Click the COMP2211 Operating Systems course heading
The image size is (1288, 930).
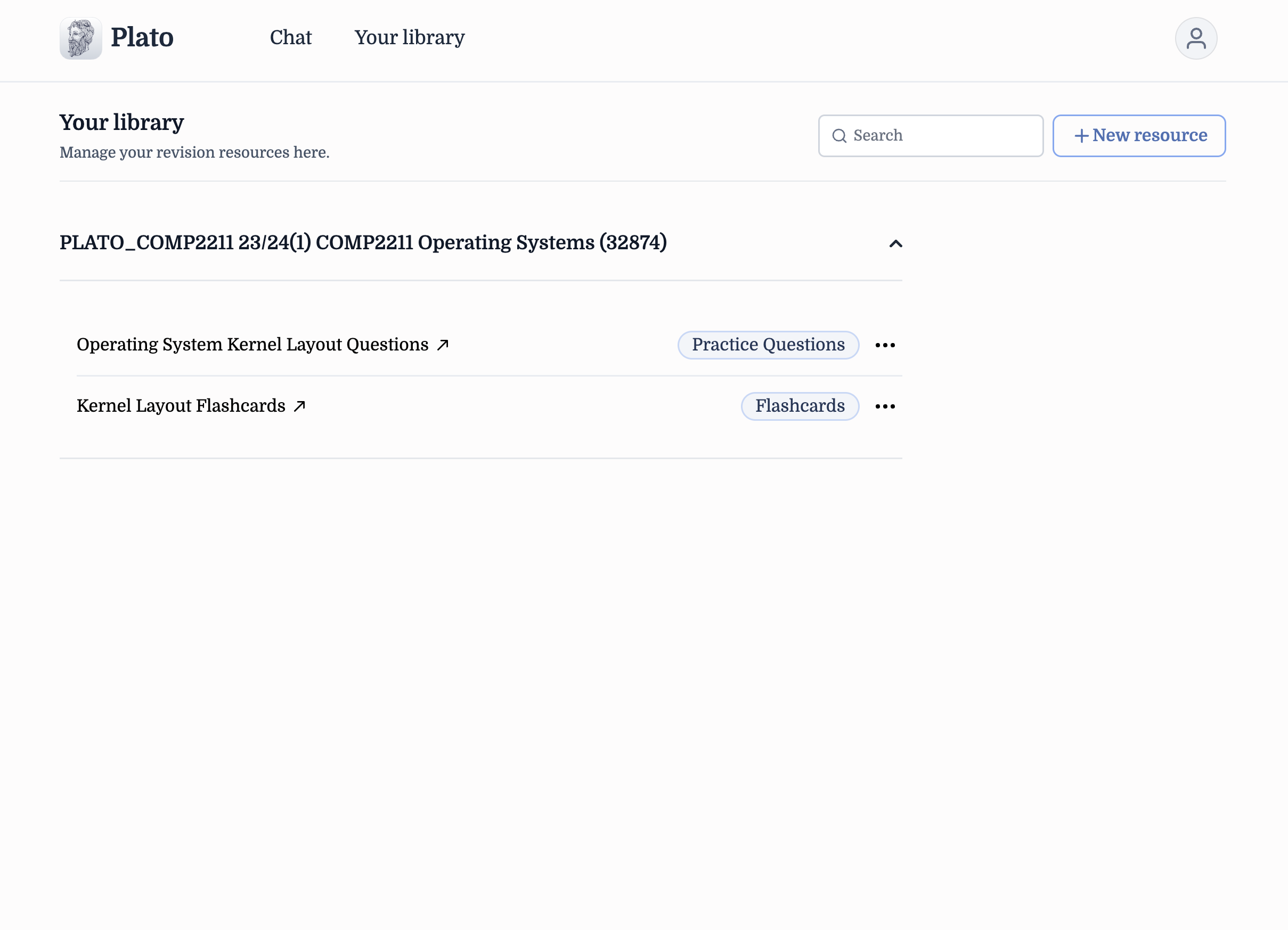coord(363,242)
